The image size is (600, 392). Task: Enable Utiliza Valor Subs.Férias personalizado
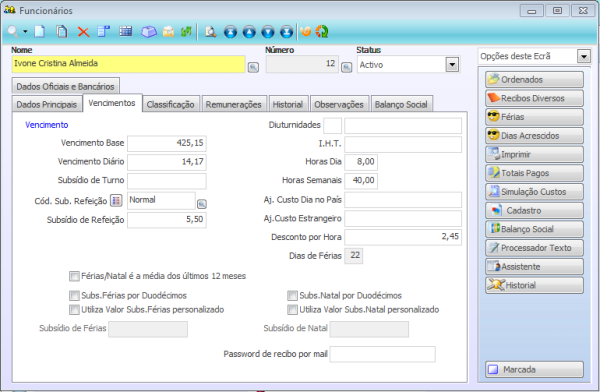(x=74, y=309)
